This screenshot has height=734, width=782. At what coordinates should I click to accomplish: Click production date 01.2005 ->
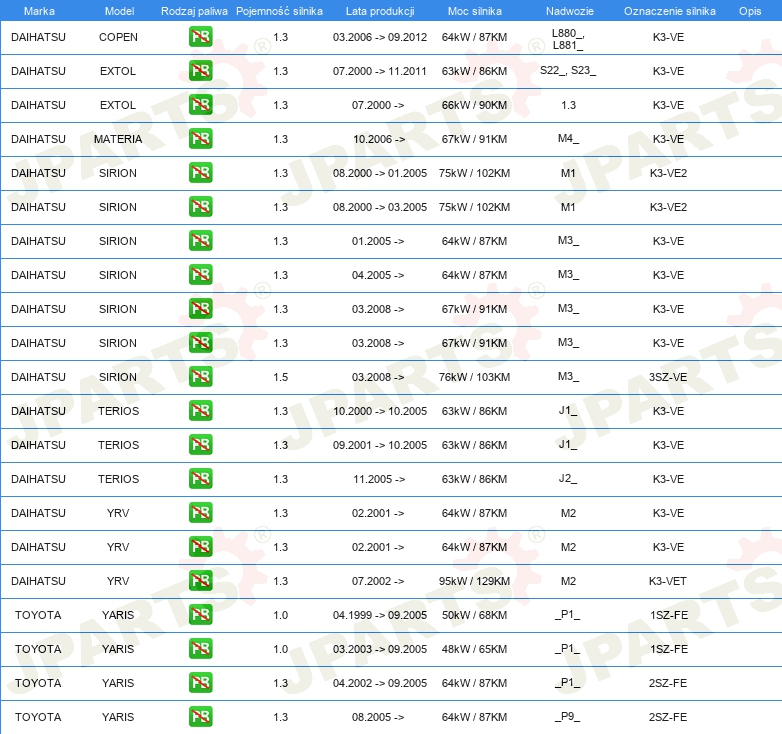click(378, 241)
